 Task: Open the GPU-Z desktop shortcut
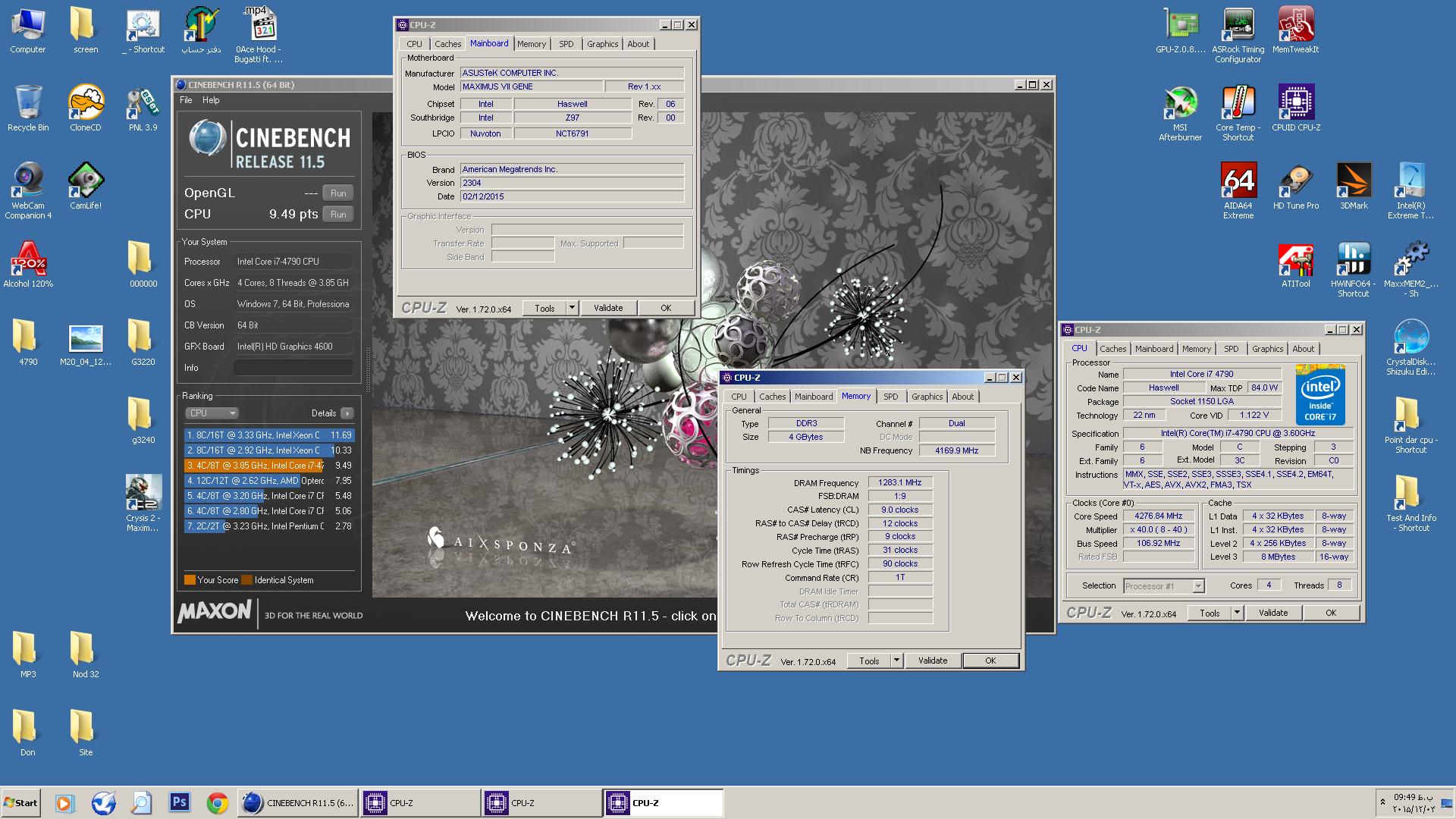pyautogui.click(x=1180, y=31)
